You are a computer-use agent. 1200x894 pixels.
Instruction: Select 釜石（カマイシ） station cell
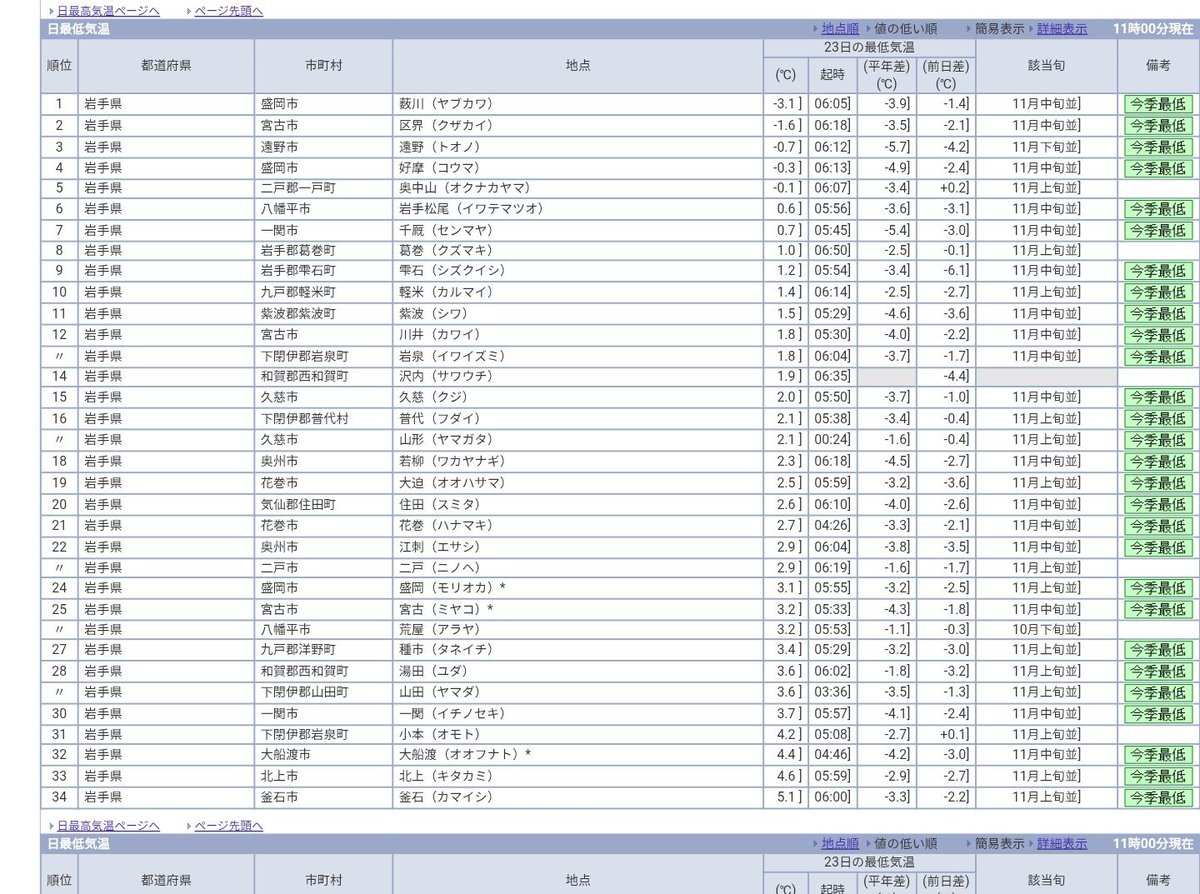pos(578,797)
